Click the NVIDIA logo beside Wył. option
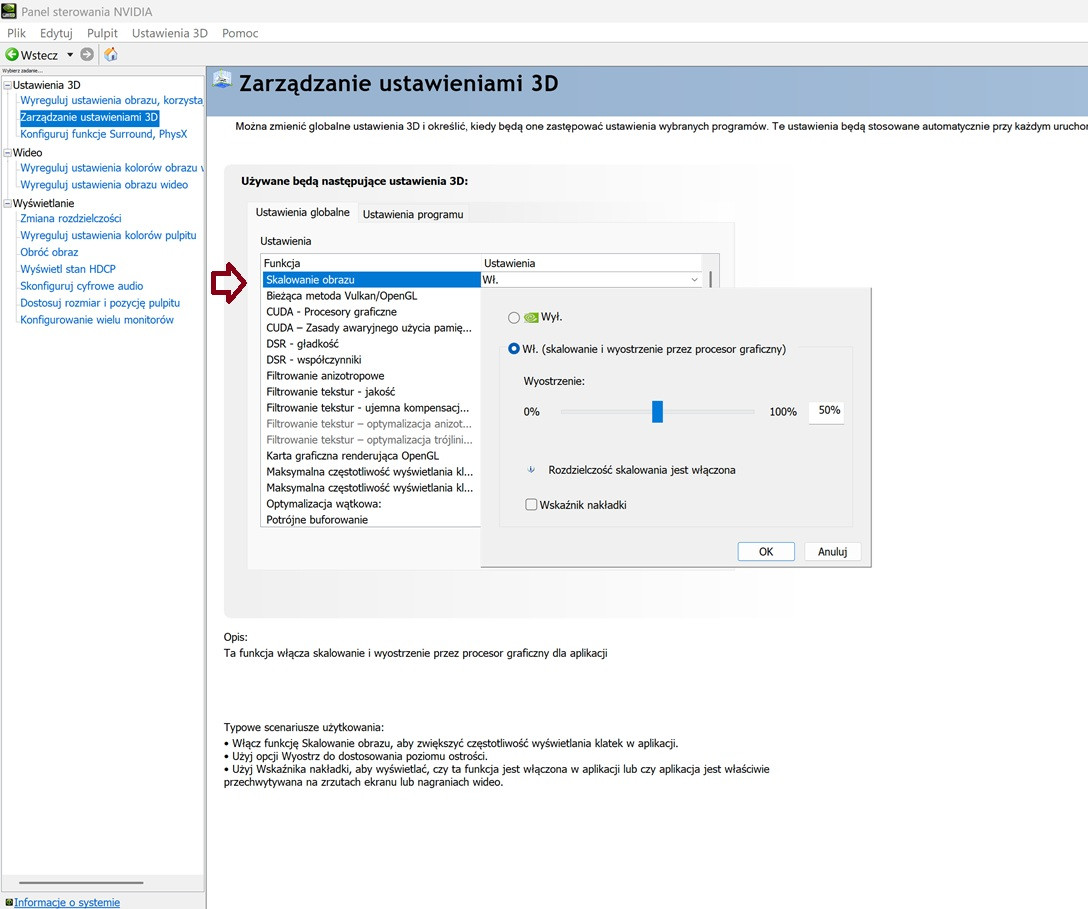 [x=531, y=317]
